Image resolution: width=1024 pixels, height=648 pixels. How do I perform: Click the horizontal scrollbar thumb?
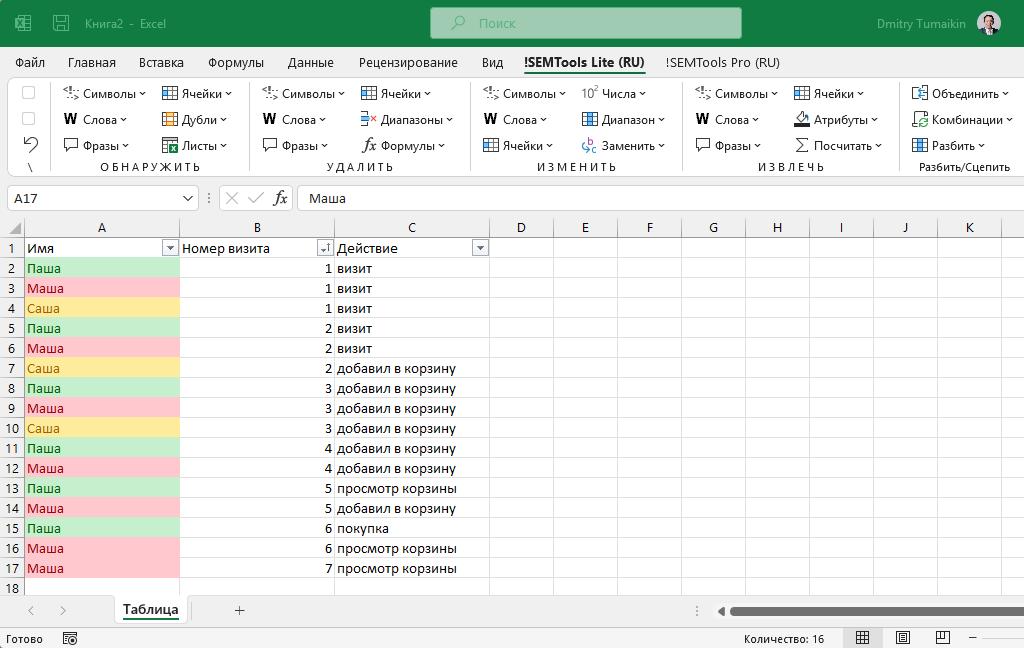point(876,611)
